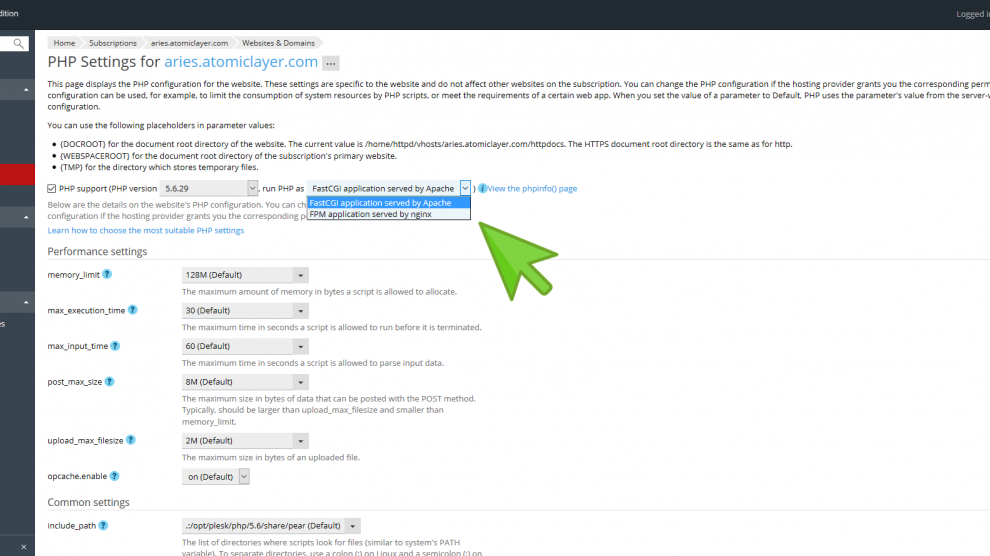This screenshot has width=990, height=556.
Task: Click the ellipsis button next to domain title
Action: [x=330, y=63]
